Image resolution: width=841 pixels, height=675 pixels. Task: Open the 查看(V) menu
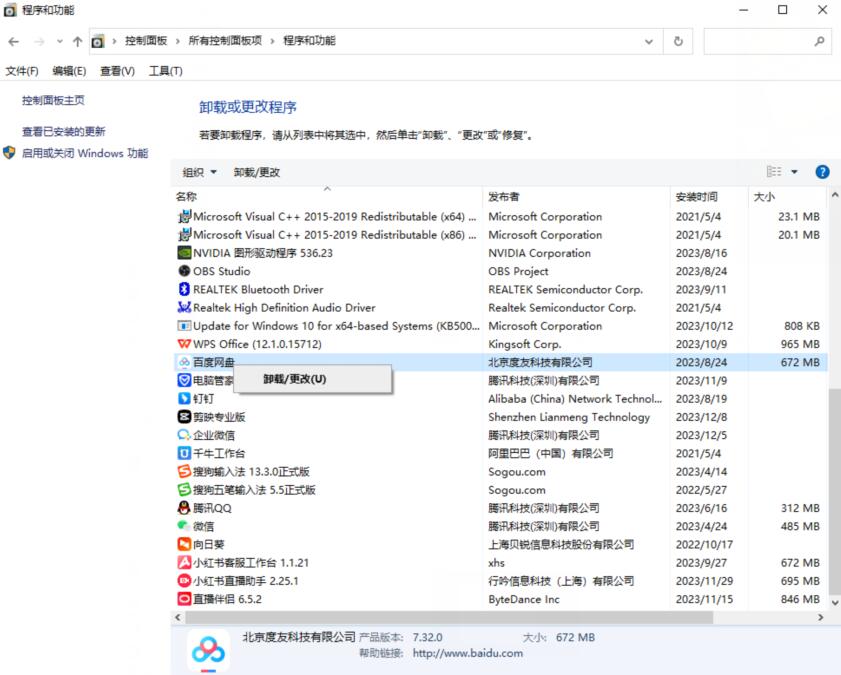(117, 71)
